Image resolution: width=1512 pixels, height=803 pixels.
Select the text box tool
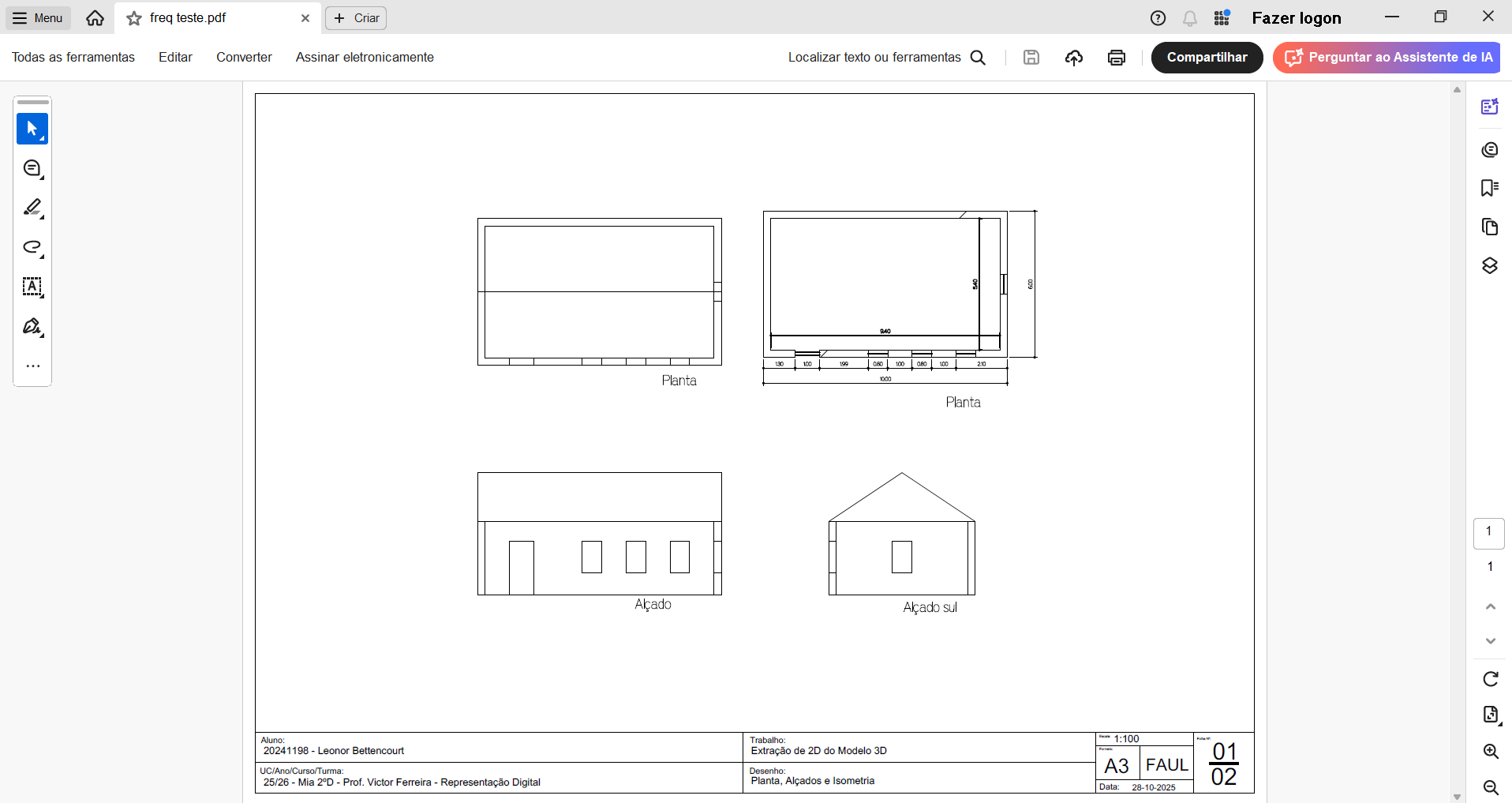(x=32, y=287)
